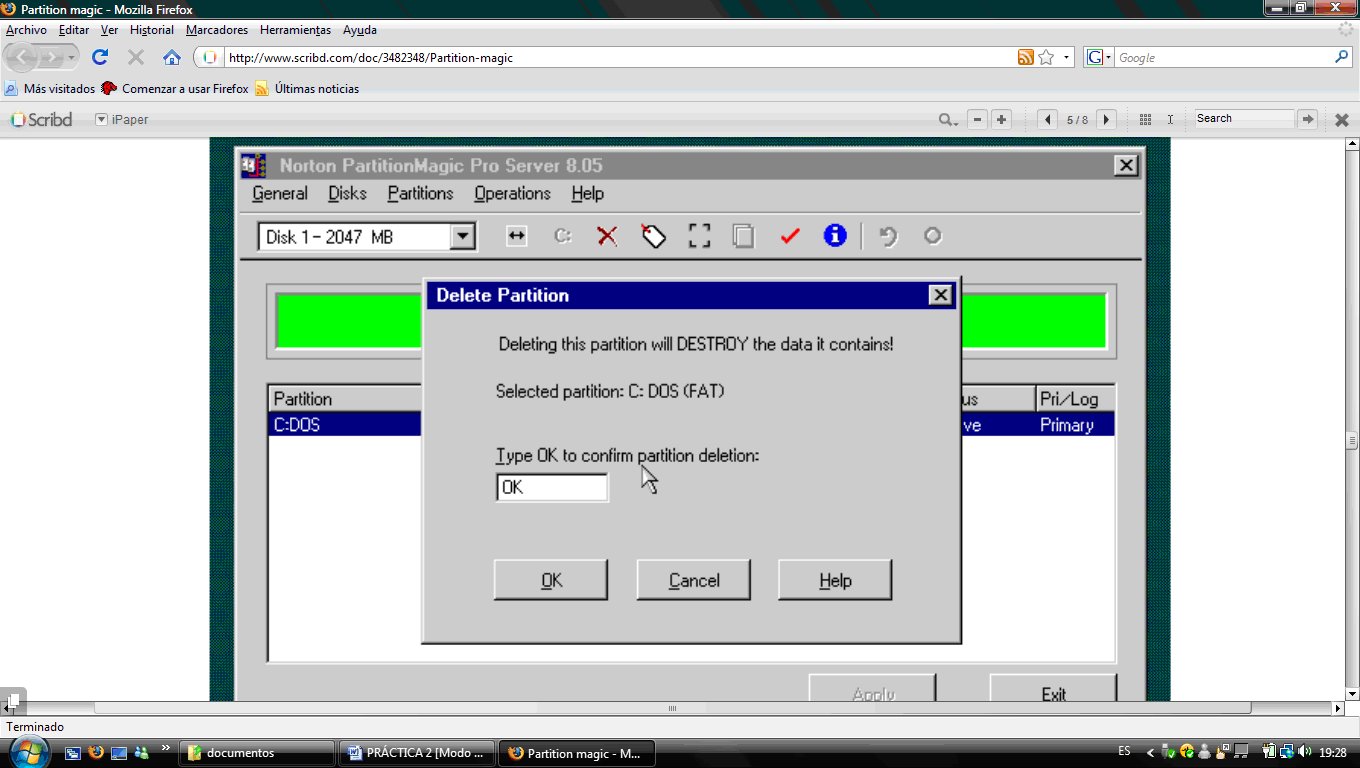1360x768 pixels.
Task: Open Firefox Historial menu
Action: pyautogui.click(x=152, y=30)
